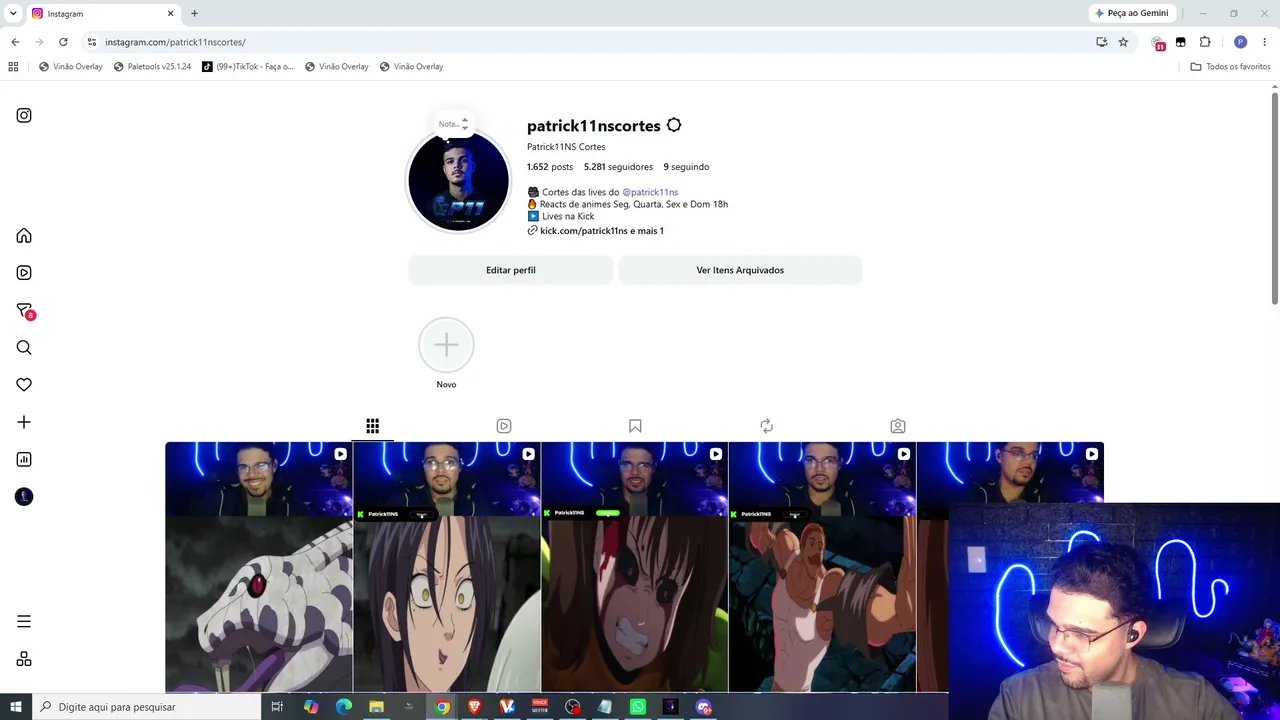The width and height of the screenshot is (1280, 720).
Task: Switch to the Tagged photos tab
Action: [x=898, y=426]
